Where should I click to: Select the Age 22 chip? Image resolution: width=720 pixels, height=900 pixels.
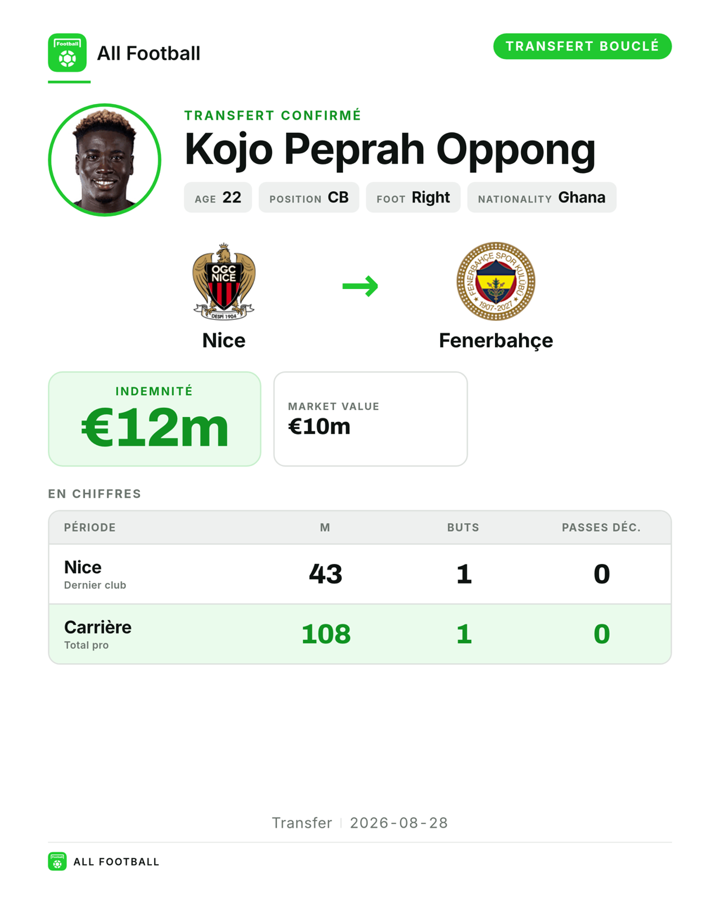tap(218, 197)
